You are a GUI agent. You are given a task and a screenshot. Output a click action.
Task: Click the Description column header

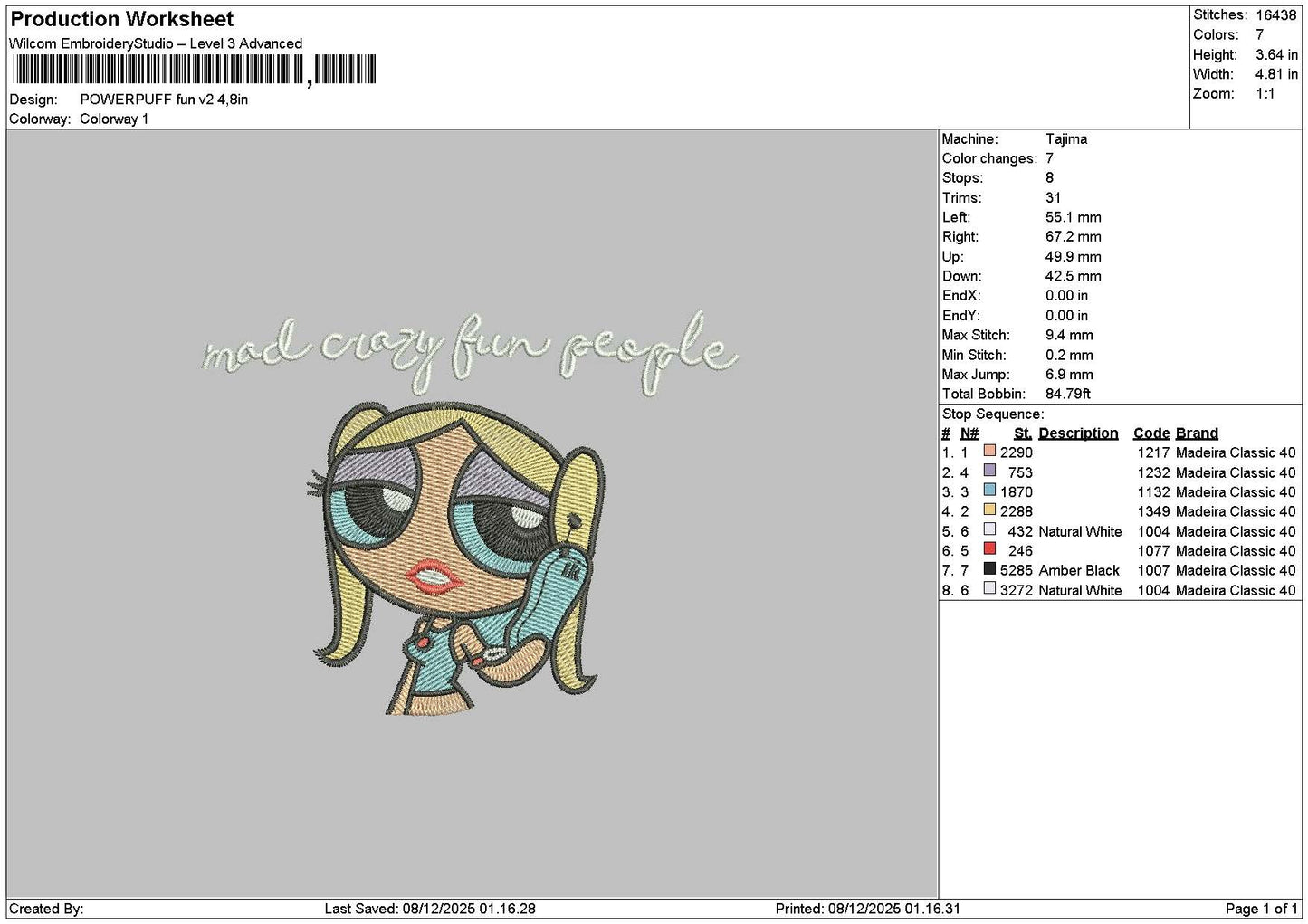[1078, 433]
